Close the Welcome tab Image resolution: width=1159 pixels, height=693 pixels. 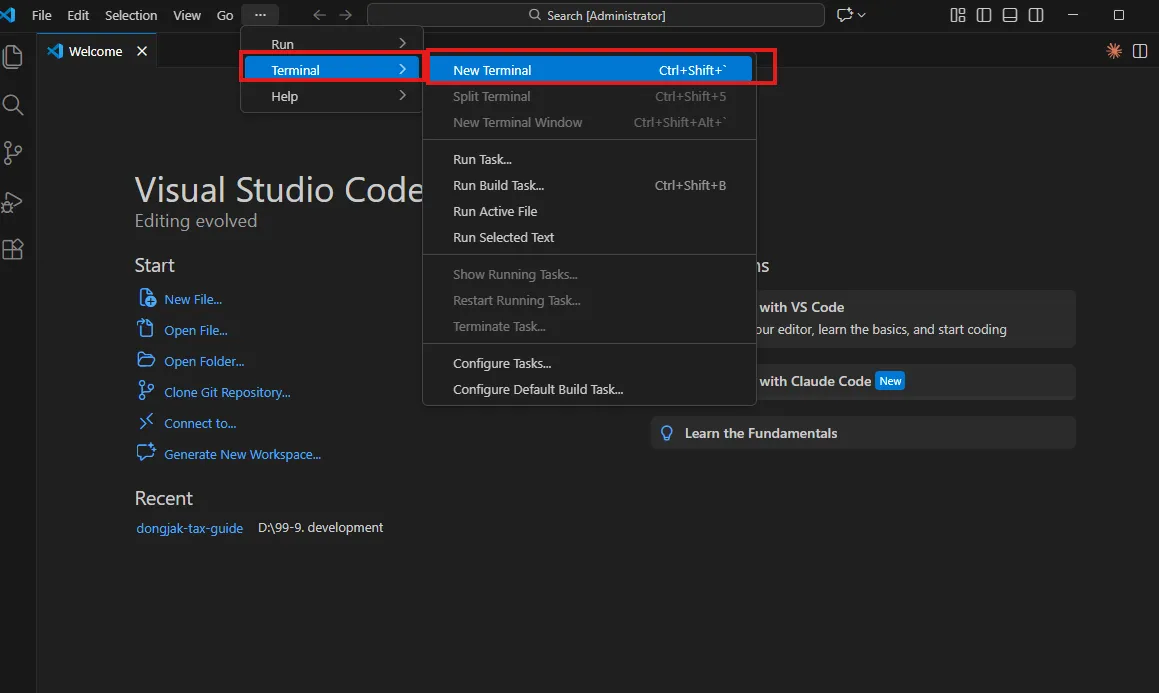142,51
